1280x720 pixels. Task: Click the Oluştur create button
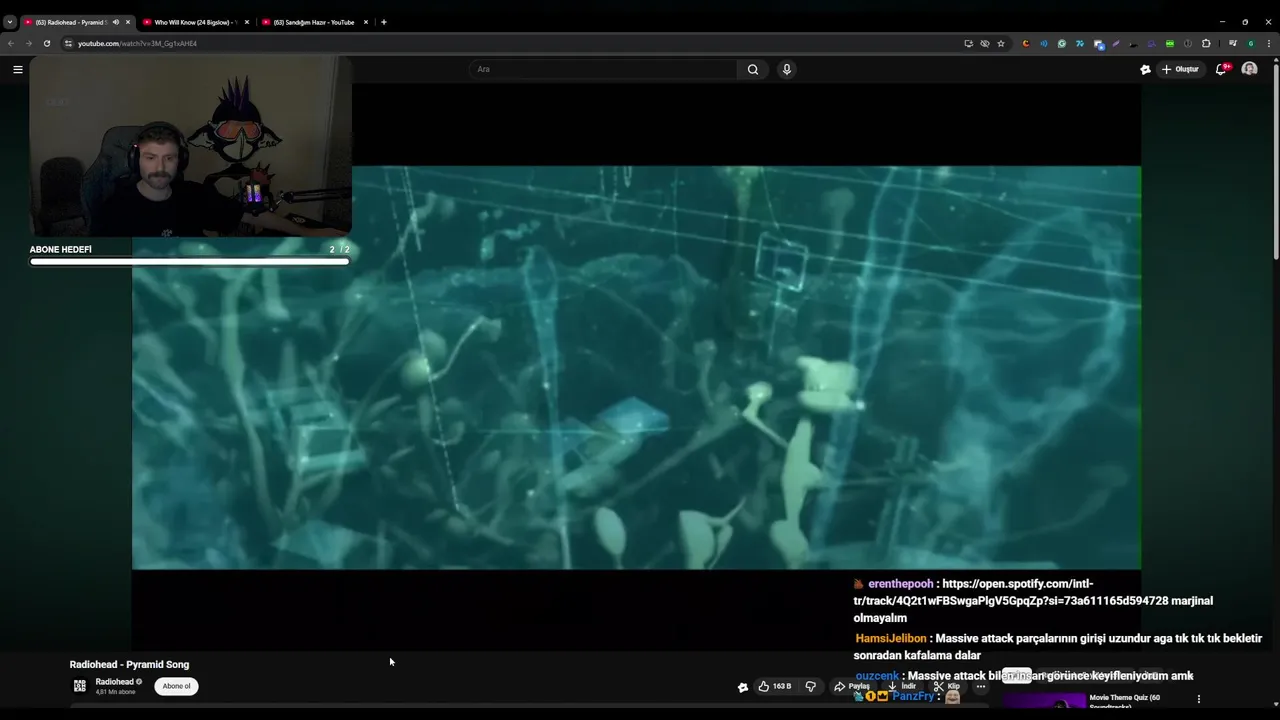pos(1180,69)
